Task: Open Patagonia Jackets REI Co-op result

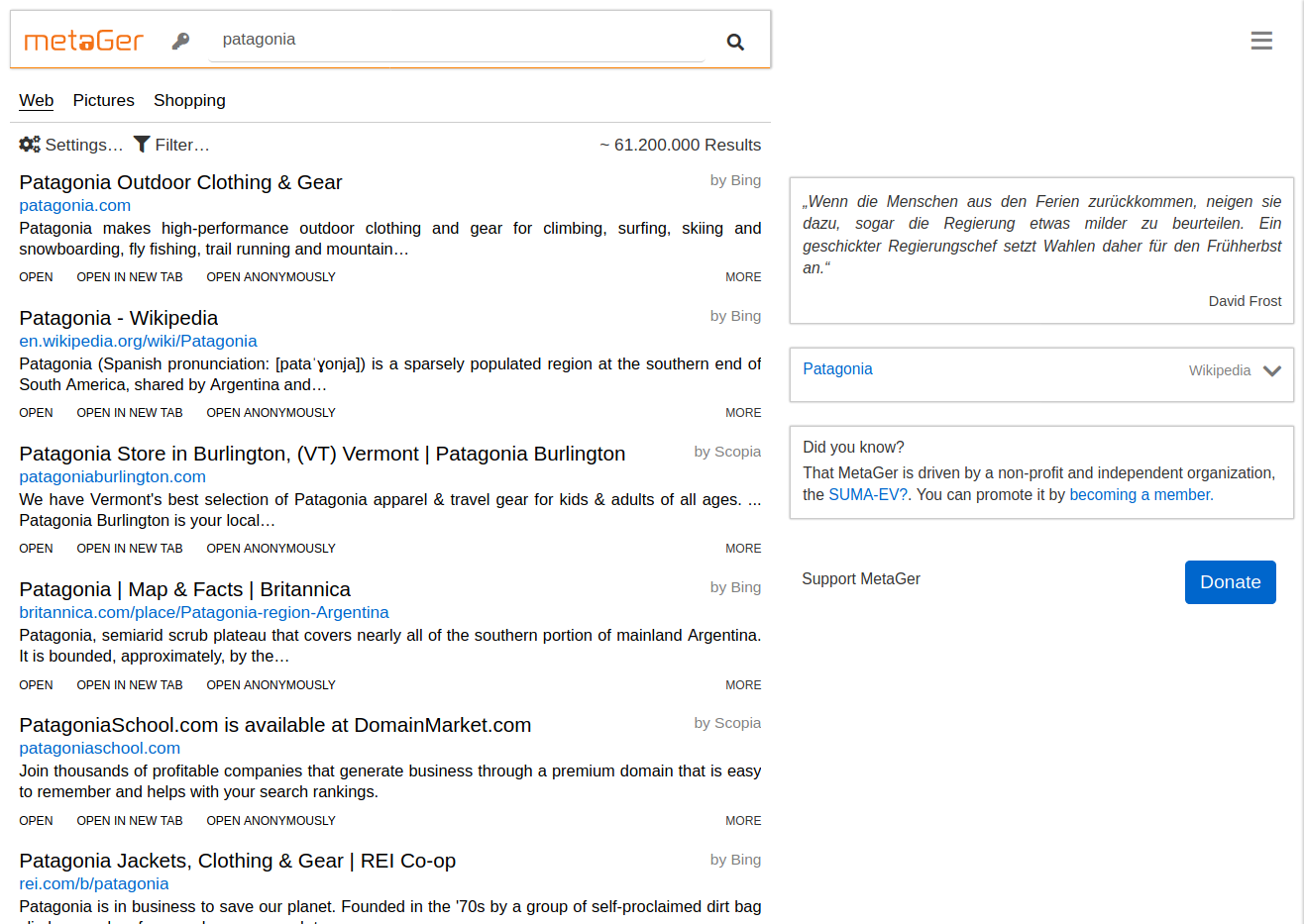Action: (x=238, y=861)
